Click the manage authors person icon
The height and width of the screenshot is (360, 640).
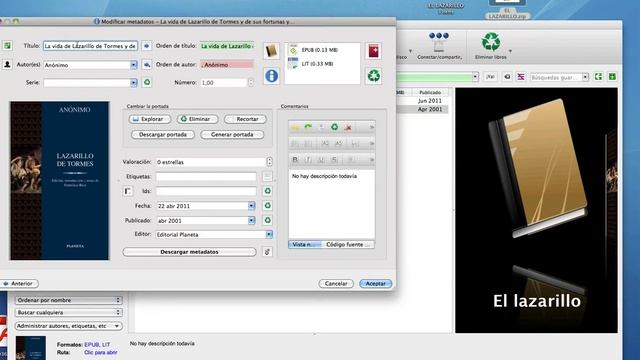pyautogui.click(x=7, y=64)
